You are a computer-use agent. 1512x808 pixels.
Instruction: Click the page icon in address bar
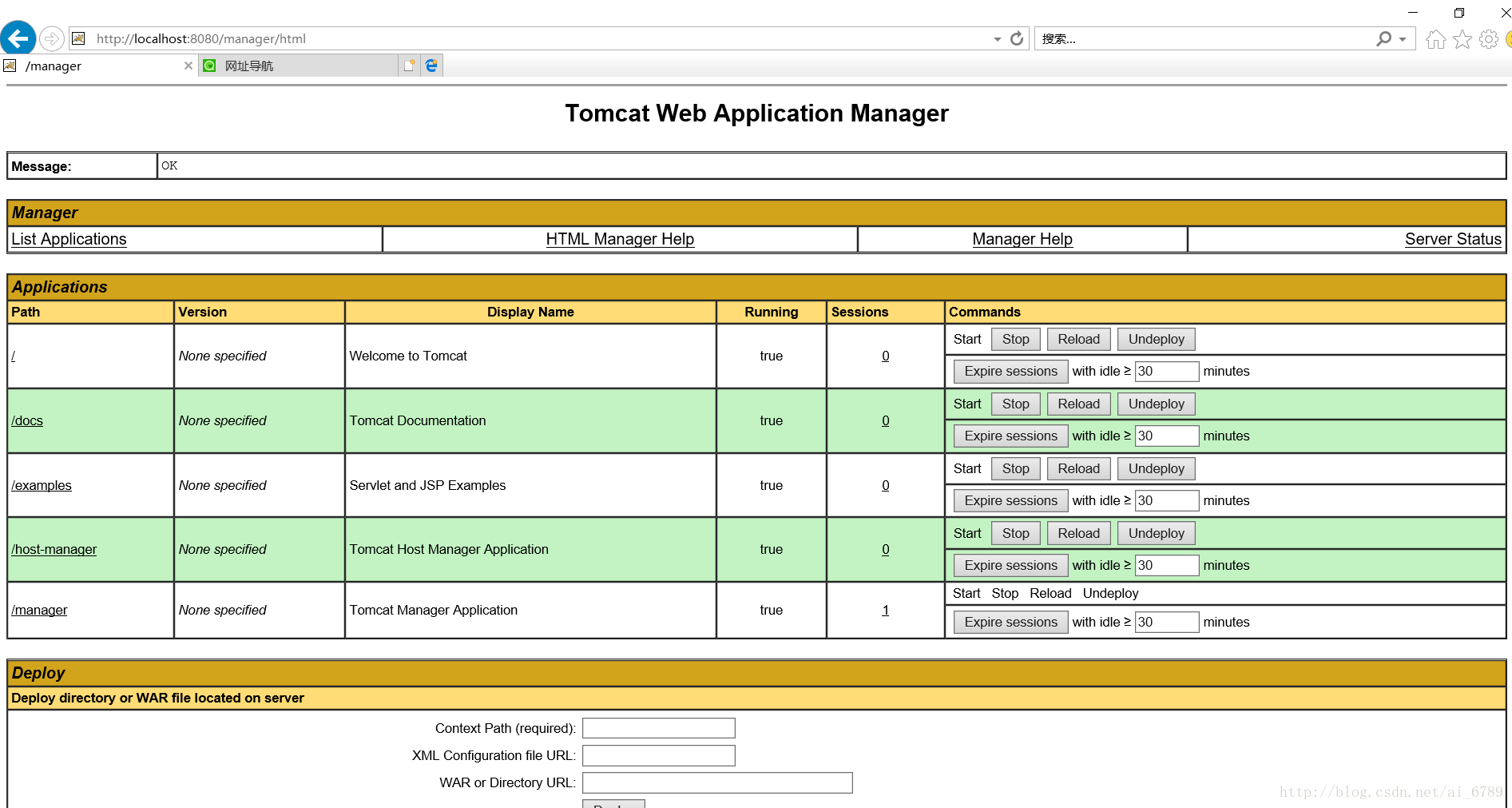[78, 38]
